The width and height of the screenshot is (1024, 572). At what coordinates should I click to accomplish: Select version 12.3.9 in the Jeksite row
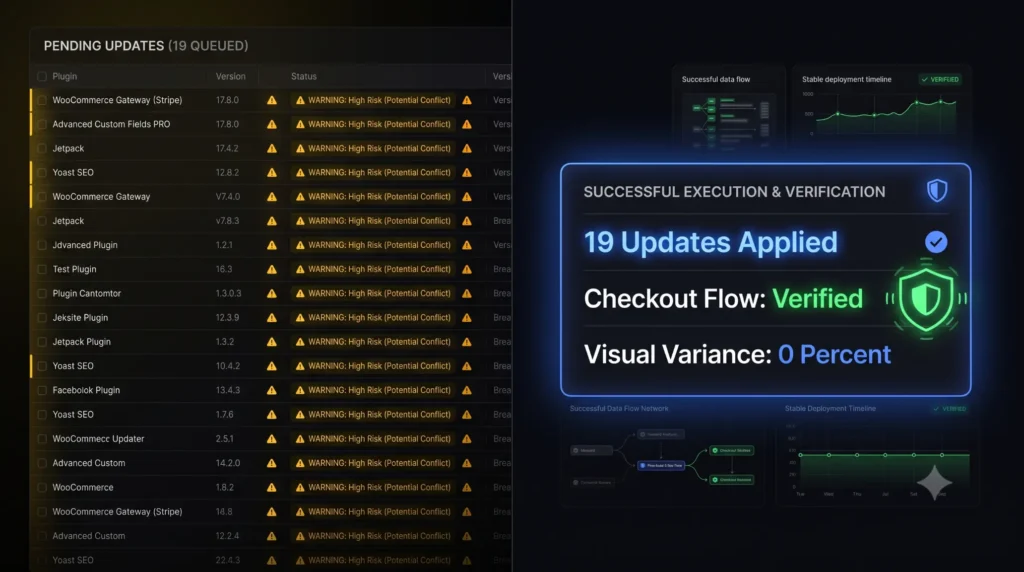pos(227,317)
